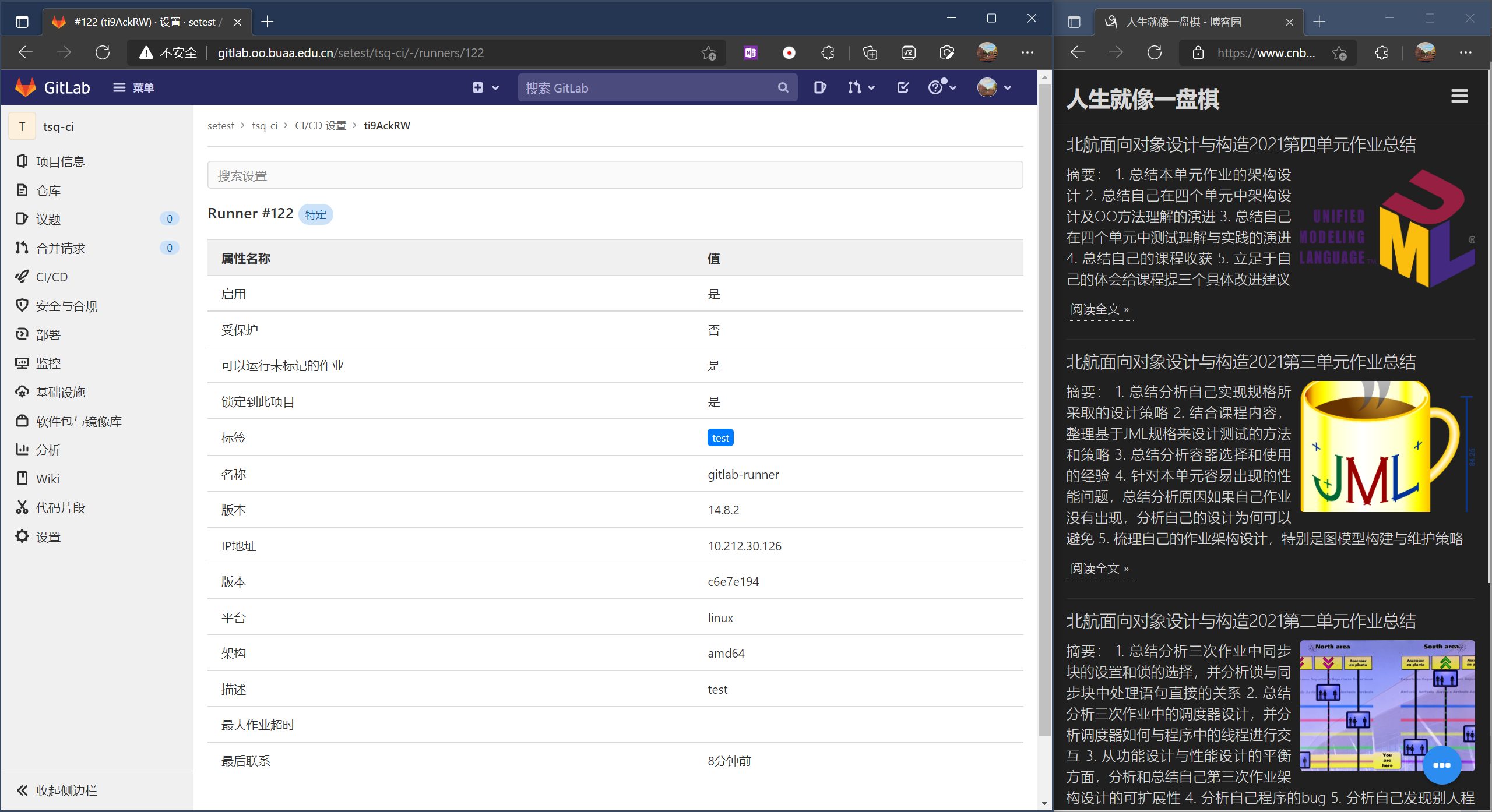Follow the CI/CD 设置 breadcrumb link
Viewport: 1492px width, 812px height.
[321, 126]
